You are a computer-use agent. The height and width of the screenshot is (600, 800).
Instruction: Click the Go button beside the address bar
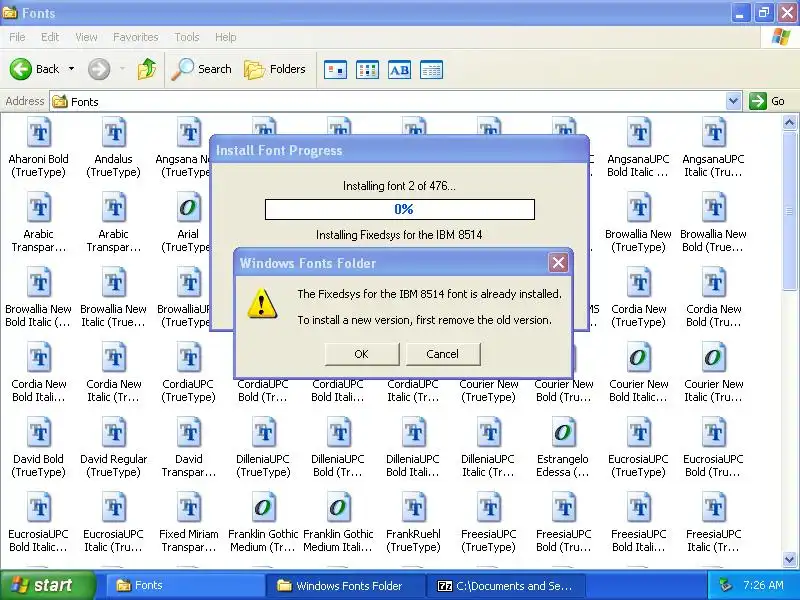click(x=767, y=101)
